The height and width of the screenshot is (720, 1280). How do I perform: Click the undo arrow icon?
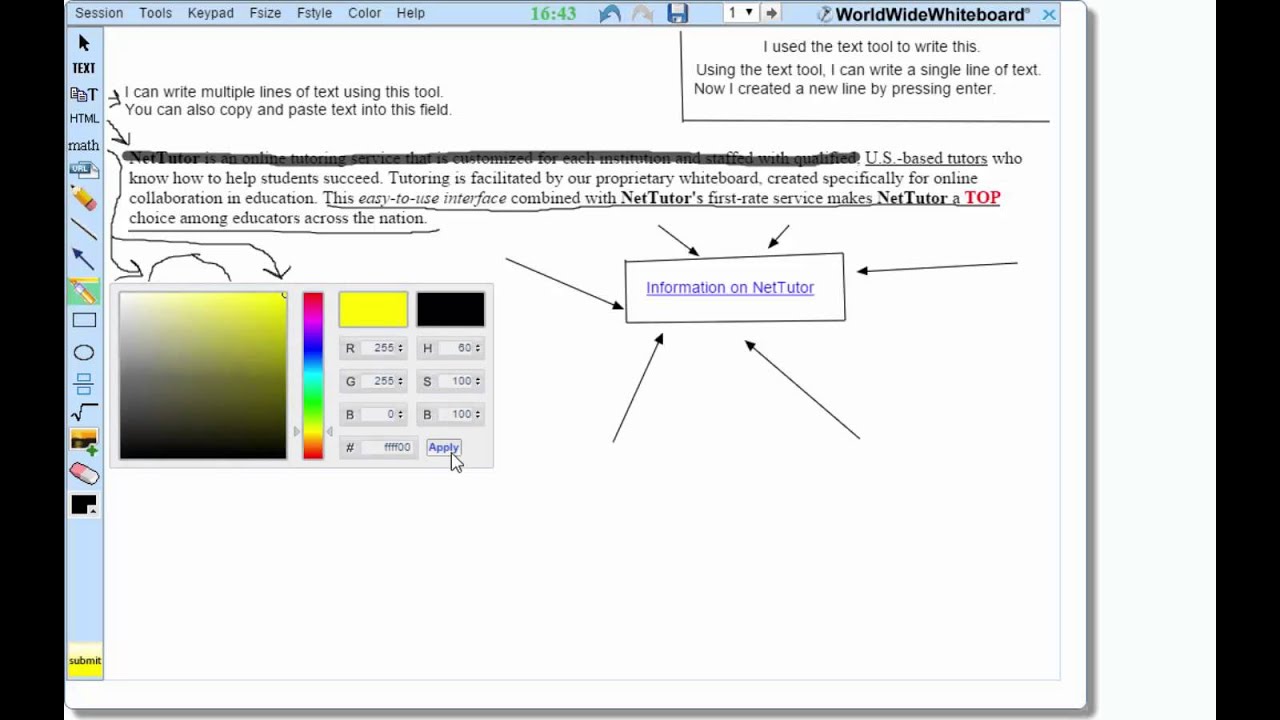pos(610,14)
